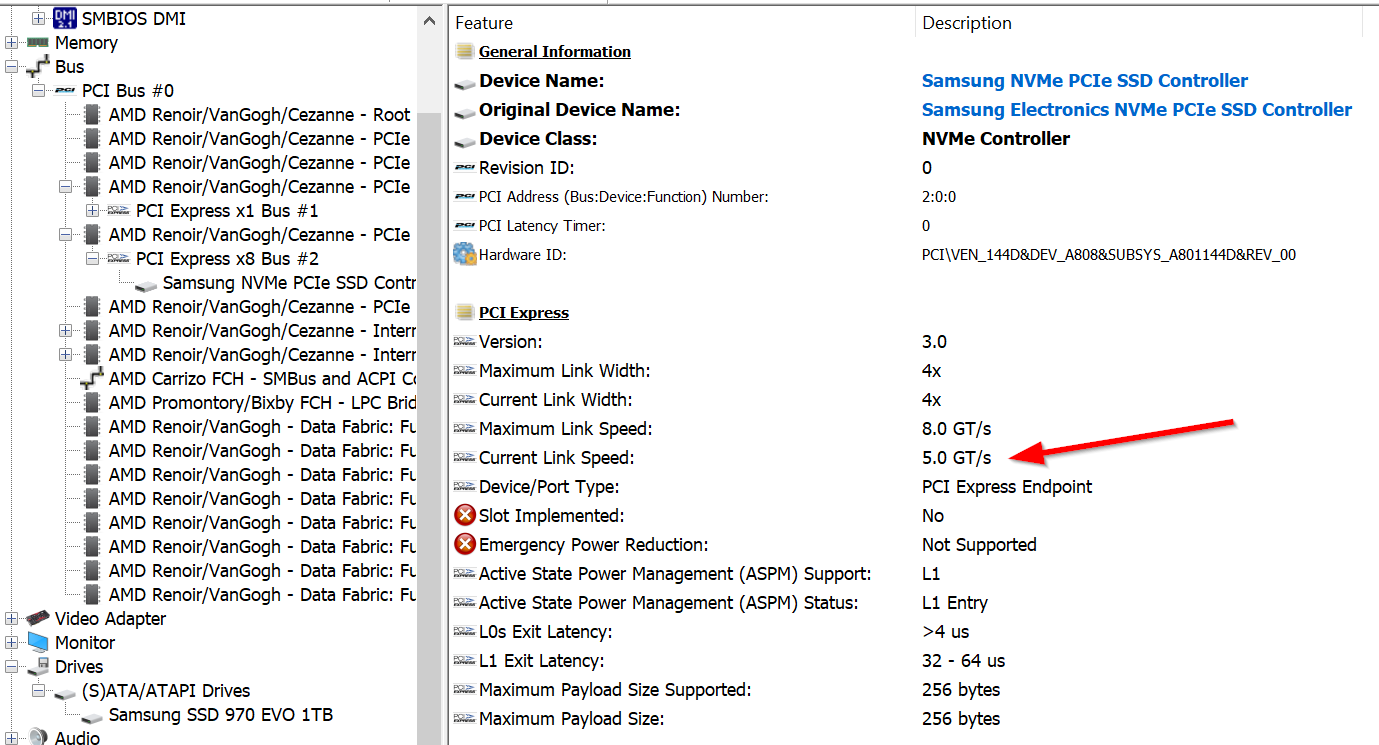The height and width of the screenshot is (745, 1379).
Task: Collapse the Bus tree node
Action: tap(12, 67)
